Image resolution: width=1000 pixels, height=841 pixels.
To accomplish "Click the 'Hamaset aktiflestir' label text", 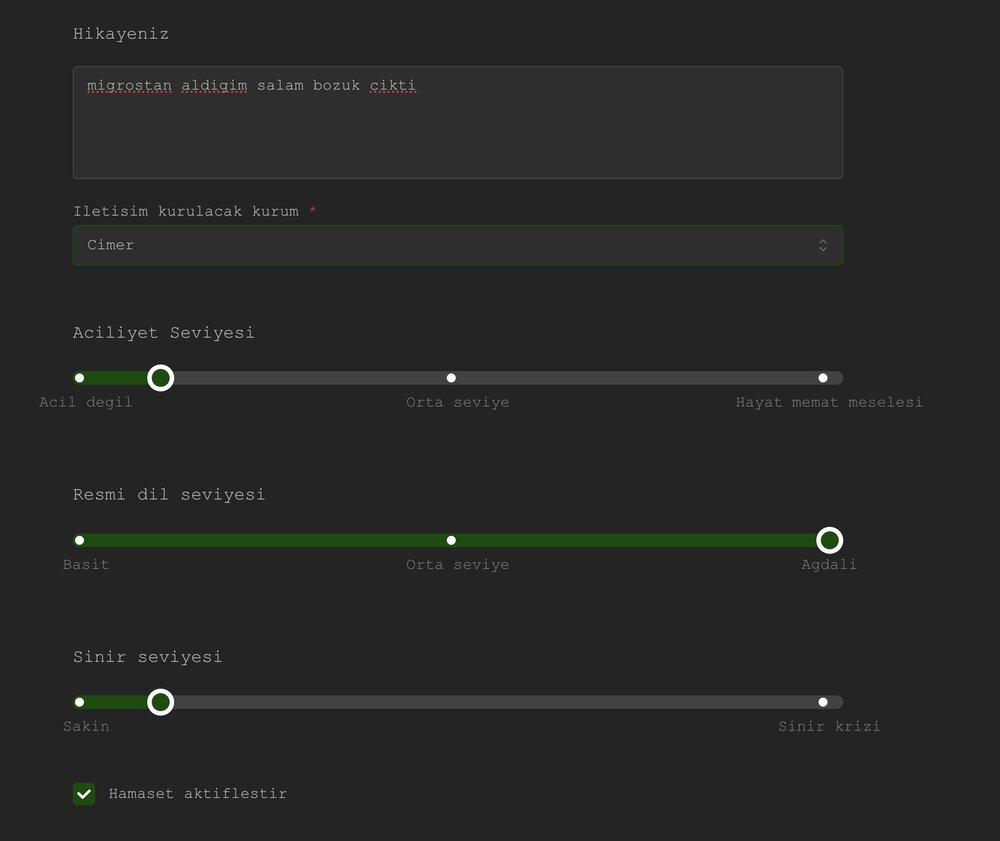I will tap(197, 794).
